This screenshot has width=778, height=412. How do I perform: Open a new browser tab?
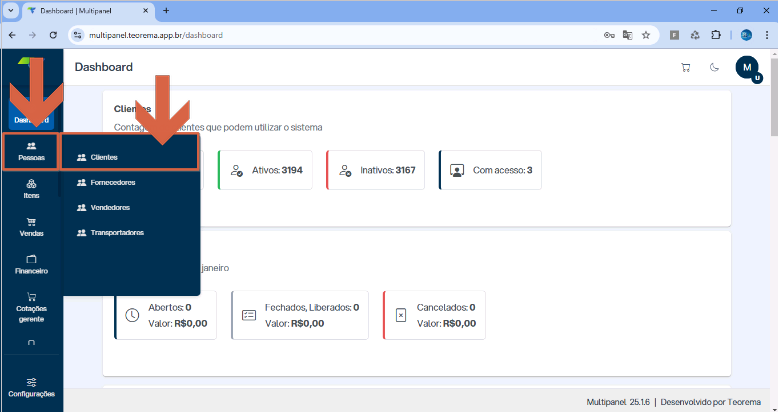(166, 10)
